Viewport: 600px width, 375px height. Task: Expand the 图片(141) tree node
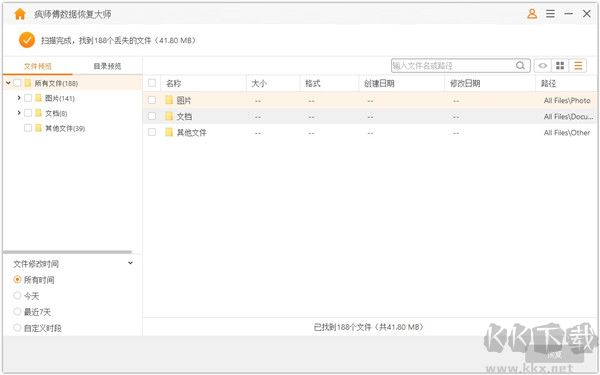point(19,98)
